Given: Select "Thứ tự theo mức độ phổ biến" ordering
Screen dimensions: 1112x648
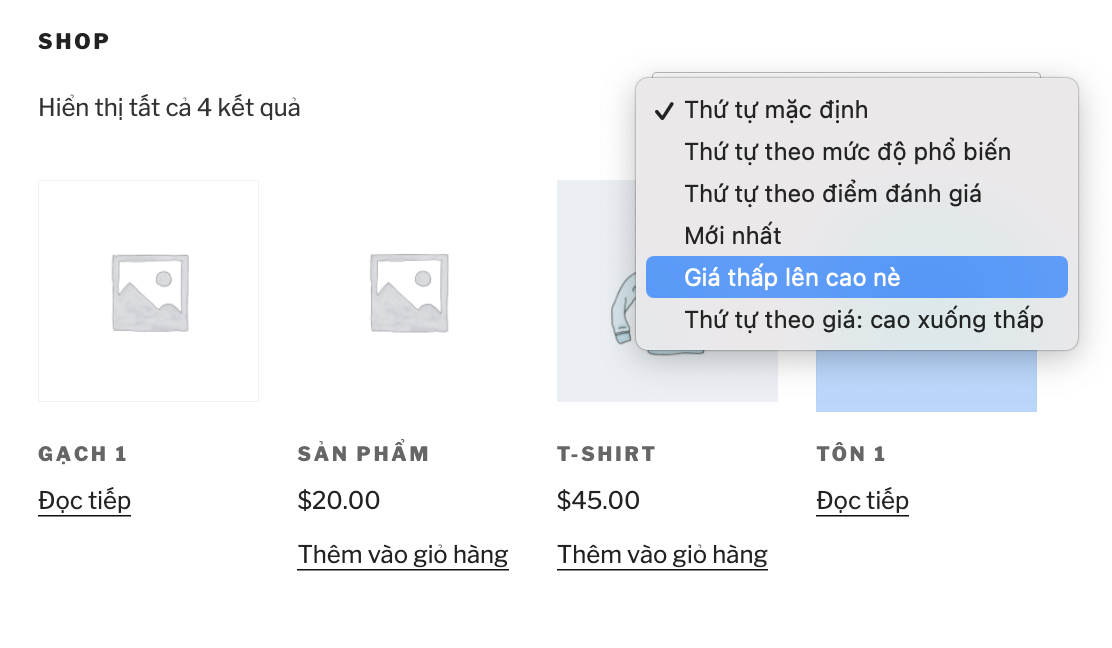Looking at the screenshot, I should pos(845,151).
